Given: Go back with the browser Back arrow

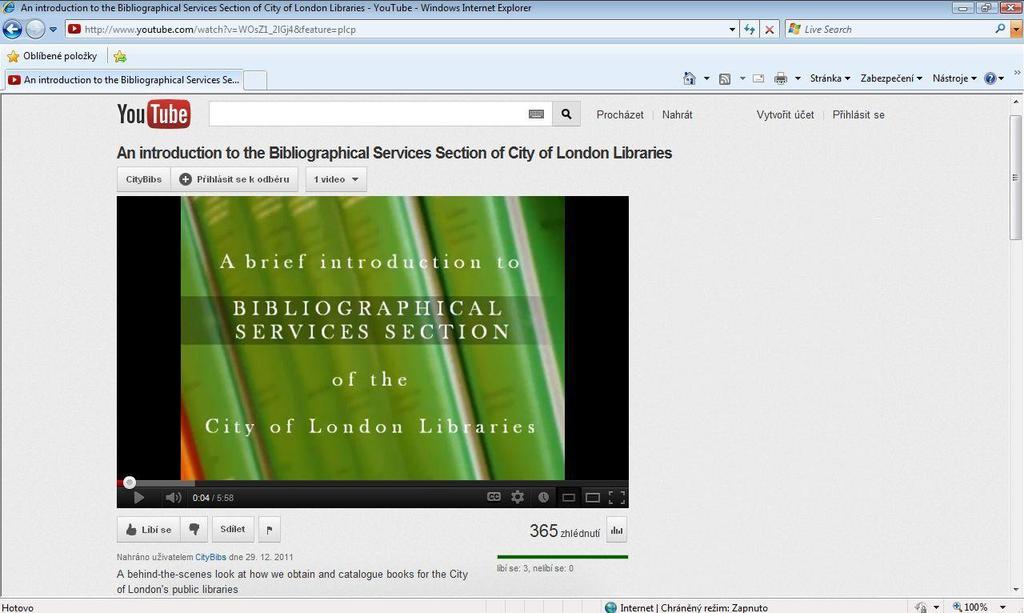Looking at the screenshot, I should tap(12, 29).
